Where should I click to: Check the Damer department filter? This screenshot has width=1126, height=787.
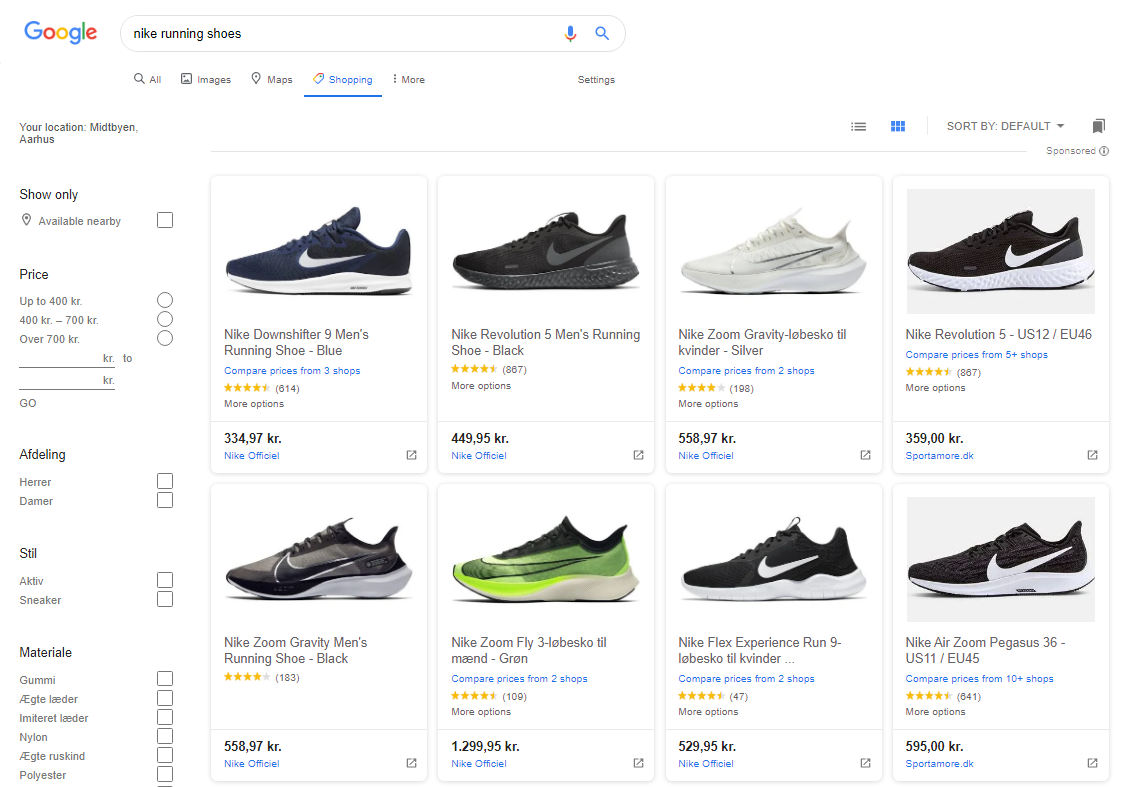(165, 500)
